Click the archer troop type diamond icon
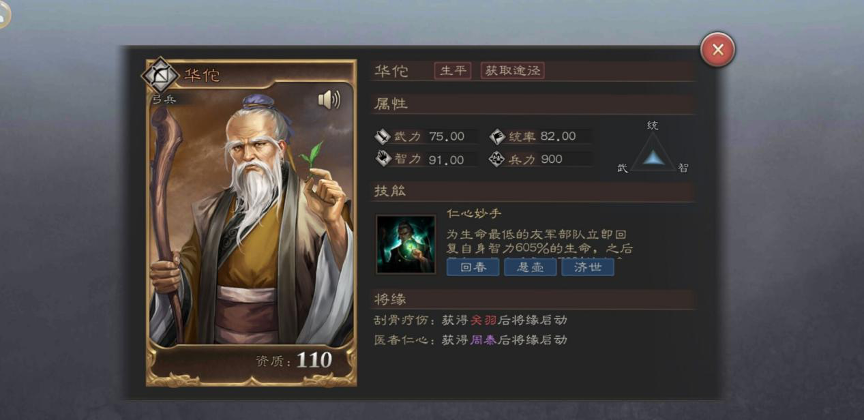This screenshot has height=420, width=864. click(x=160, y=74)
